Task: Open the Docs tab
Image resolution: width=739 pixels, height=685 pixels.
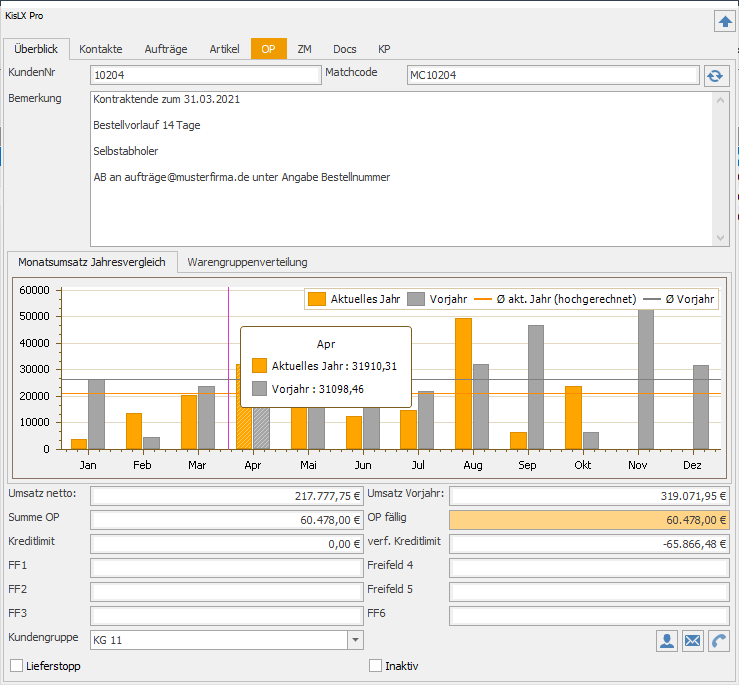Action: (344, 49)
